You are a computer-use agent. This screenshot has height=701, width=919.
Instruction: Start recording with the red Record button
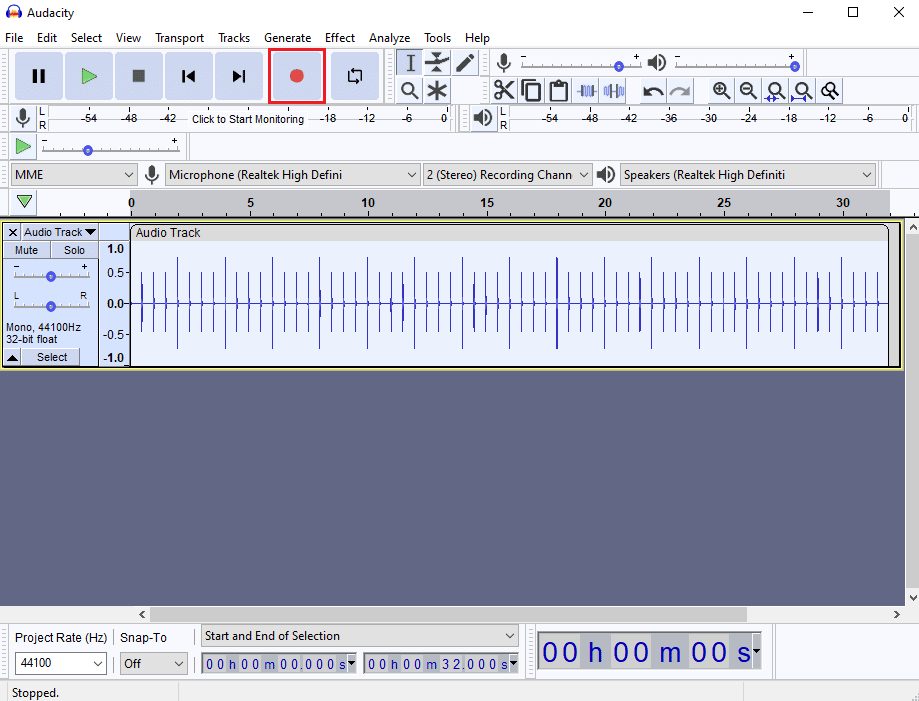[297, 76]
